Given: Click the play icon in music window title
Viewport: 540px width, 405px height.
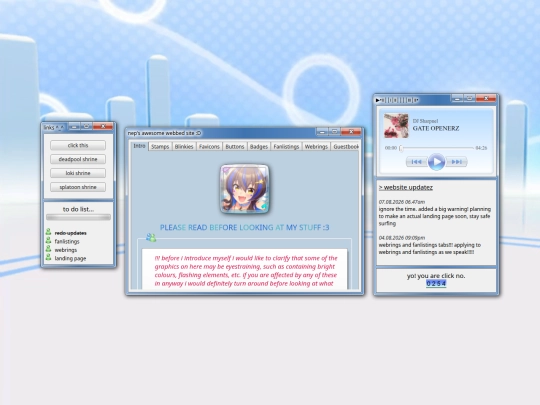Looking at the screenshot, I should (x=378, y=100).
